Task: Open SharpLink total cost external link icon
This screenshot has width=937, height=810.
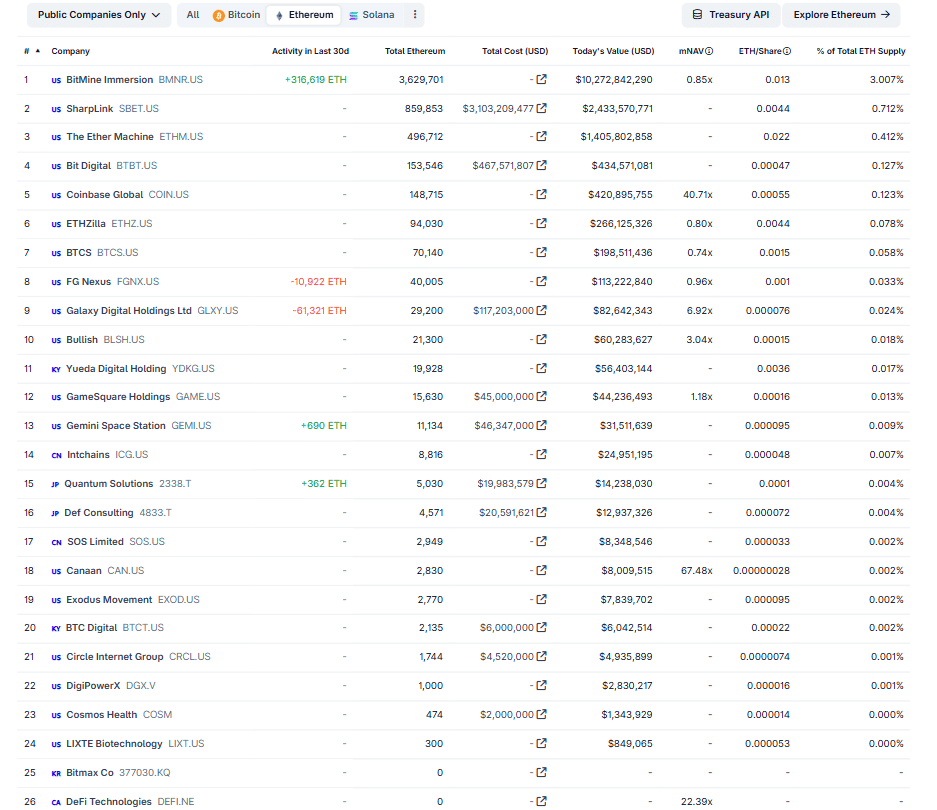Action: click(x=542, y=108)
